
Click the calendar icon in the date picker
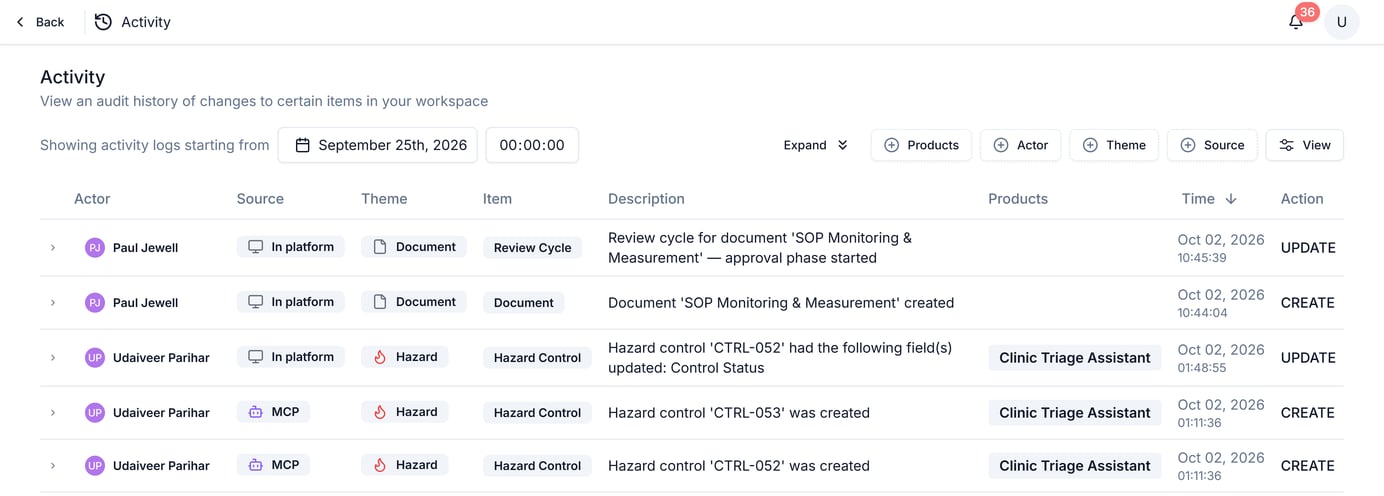click(x=302, y=145)
